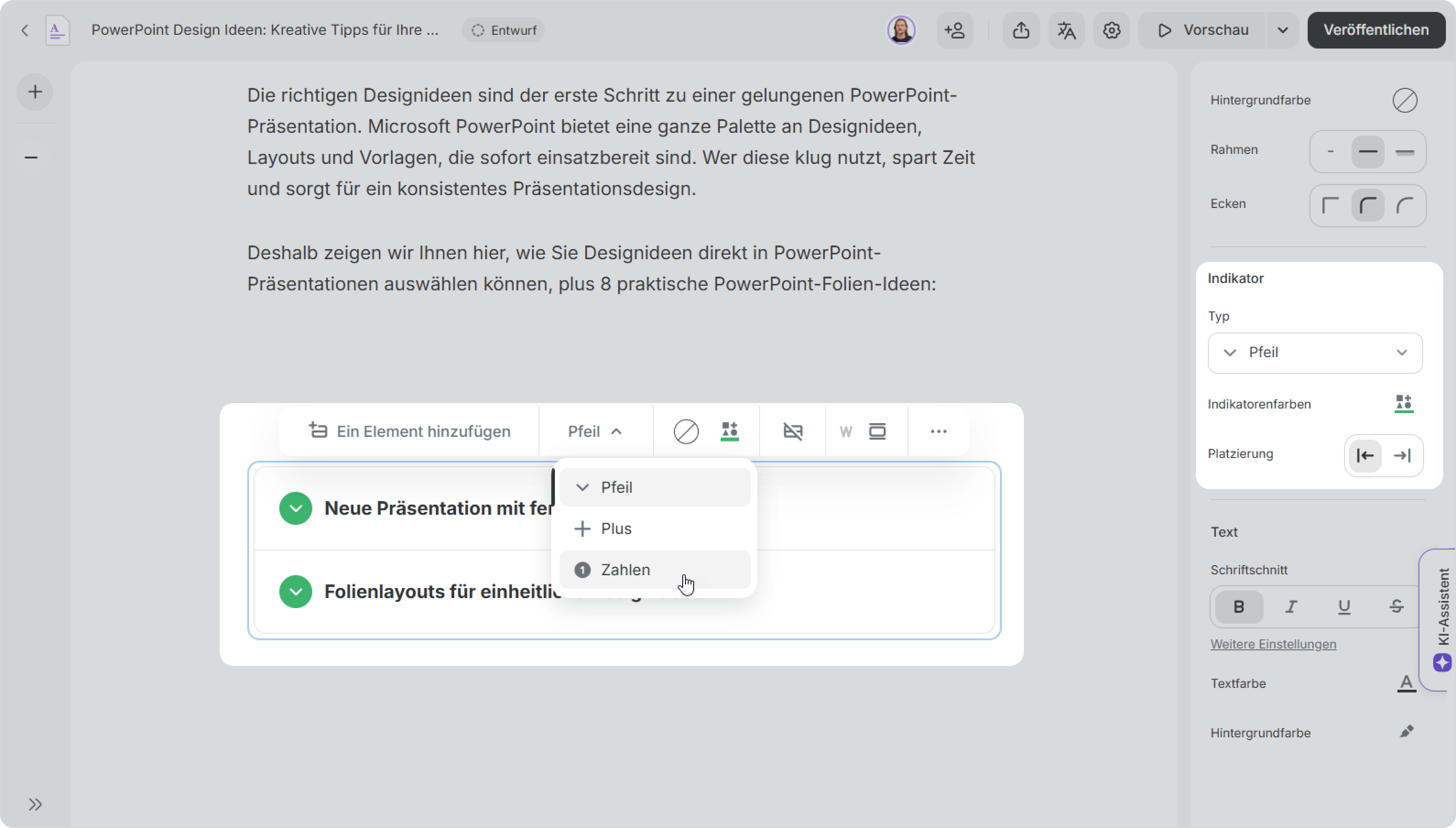Open the Weitere Einstellungen link

point(1273,644)
